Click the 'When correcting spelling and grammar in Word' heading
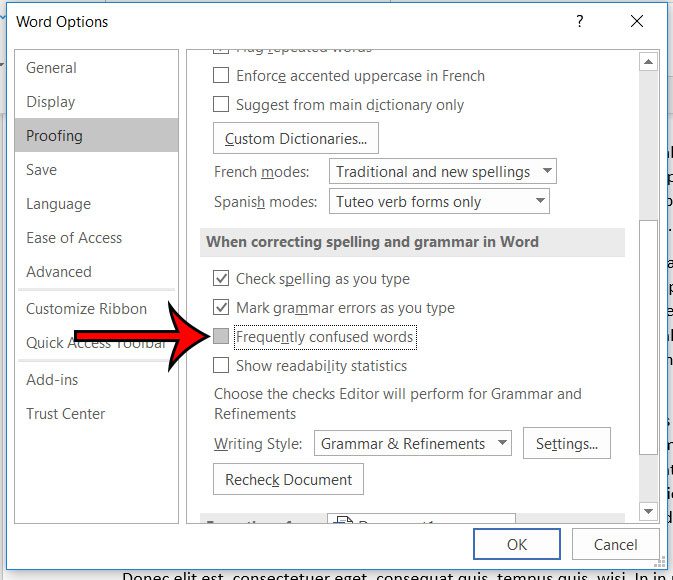This screenshot has width=673, height=580. tap(372, 242)
